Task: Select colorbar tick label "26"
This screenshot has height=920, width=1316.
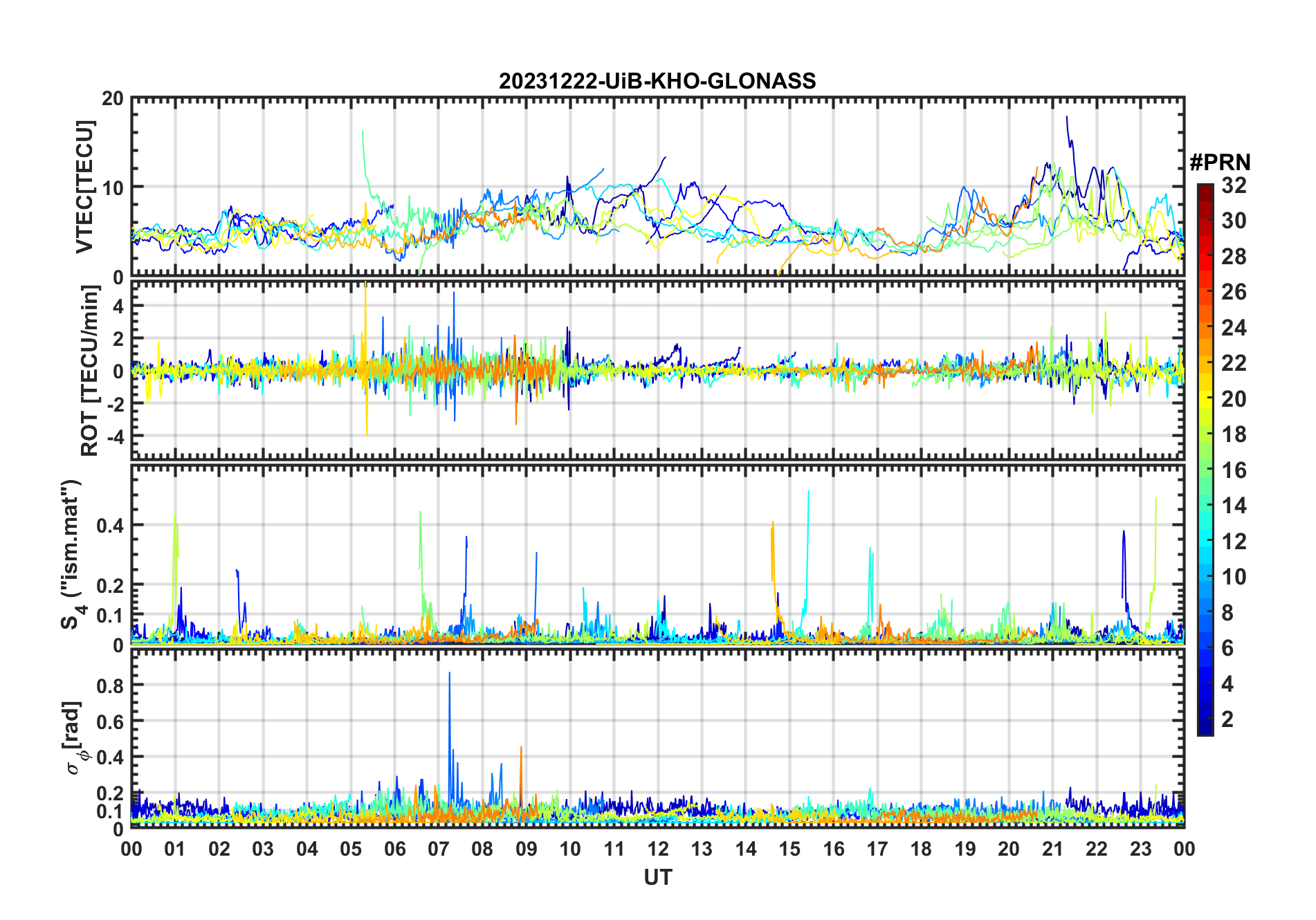Action: 1234,292
